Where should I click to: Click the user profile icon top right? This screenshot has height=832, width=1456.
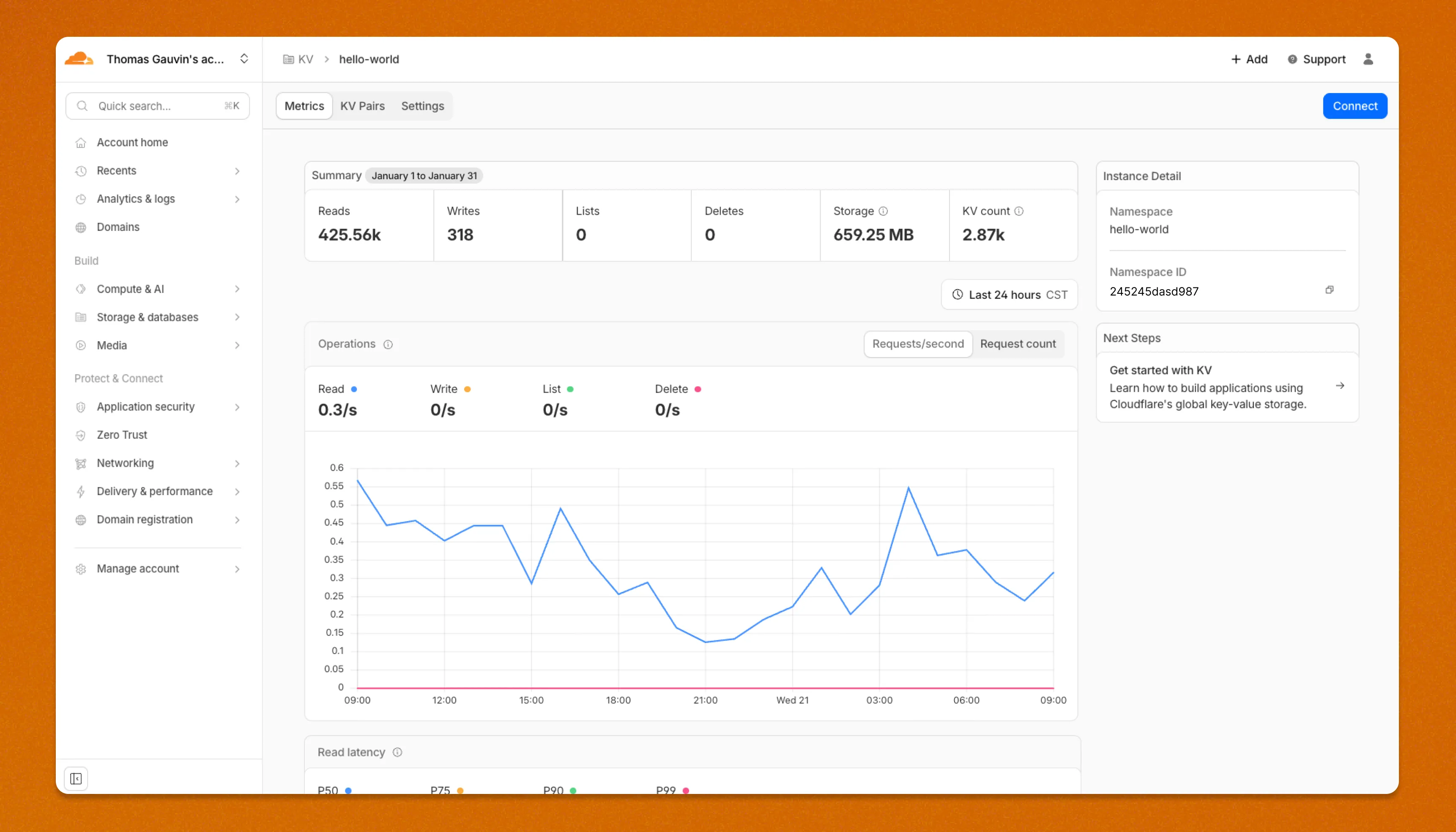(1368, 59)
